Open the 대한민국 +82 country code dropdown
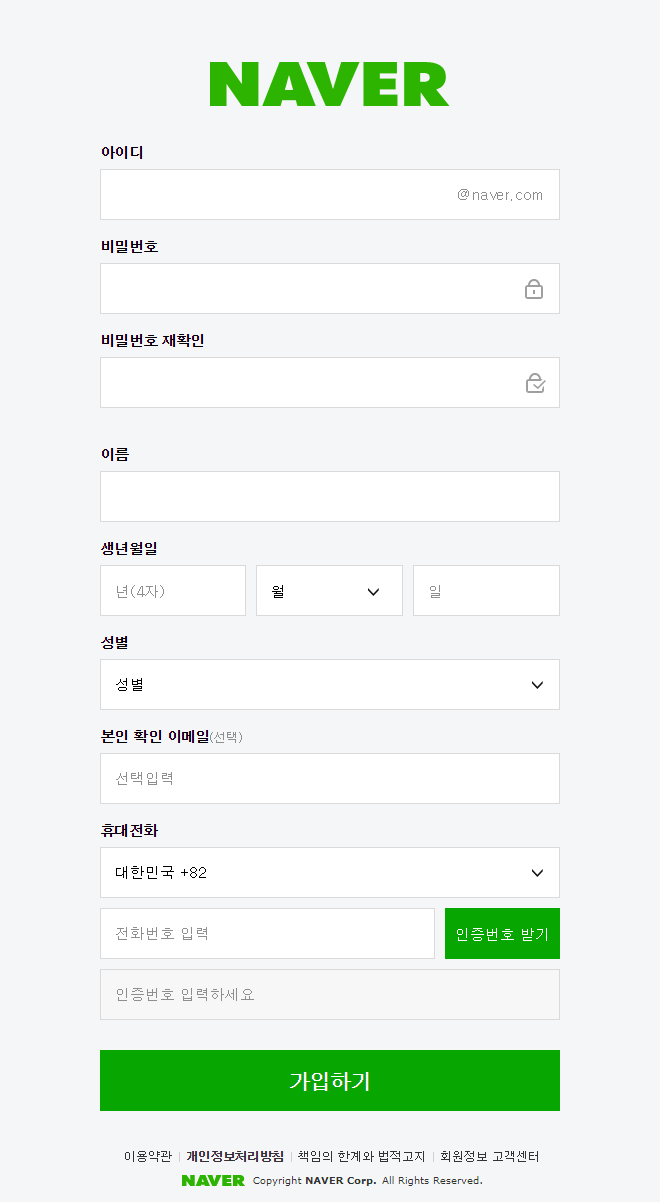660x1202 pixels. pyautogui.click(x=329, y=872)
